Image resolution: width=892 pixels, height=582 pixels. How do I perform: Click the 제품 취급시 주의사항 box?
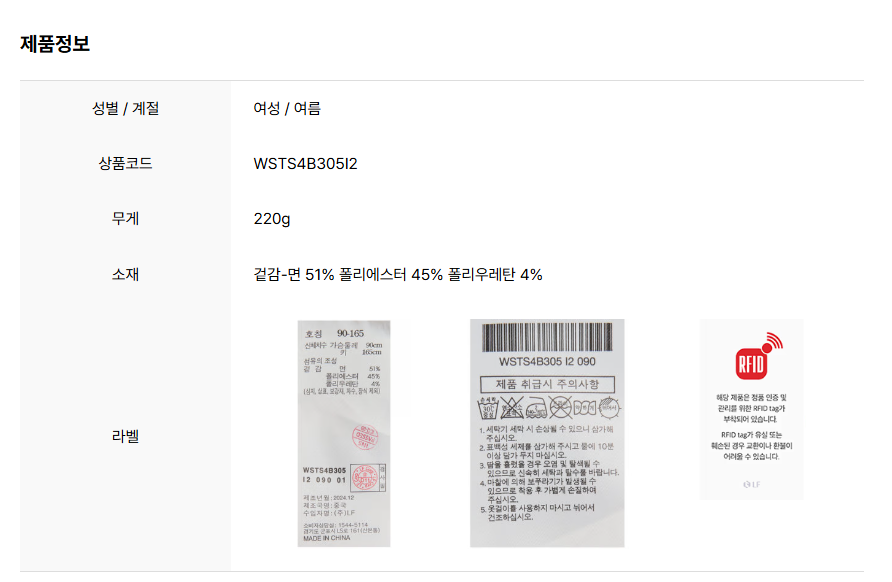(x=547, y=385)
